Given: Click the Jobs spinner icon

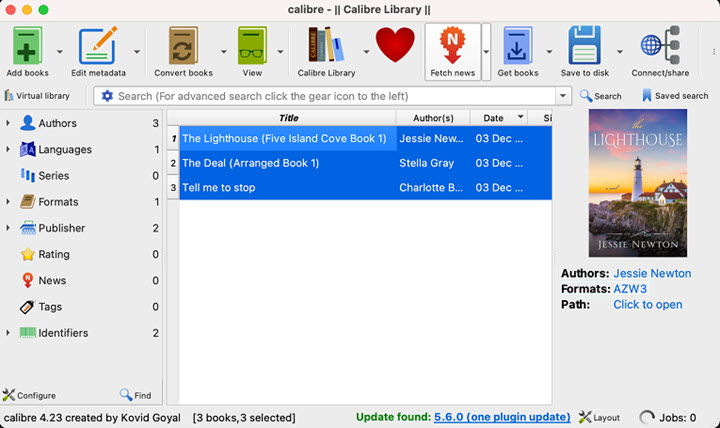Looking at the screenshot, I should [x=647, y=417].
